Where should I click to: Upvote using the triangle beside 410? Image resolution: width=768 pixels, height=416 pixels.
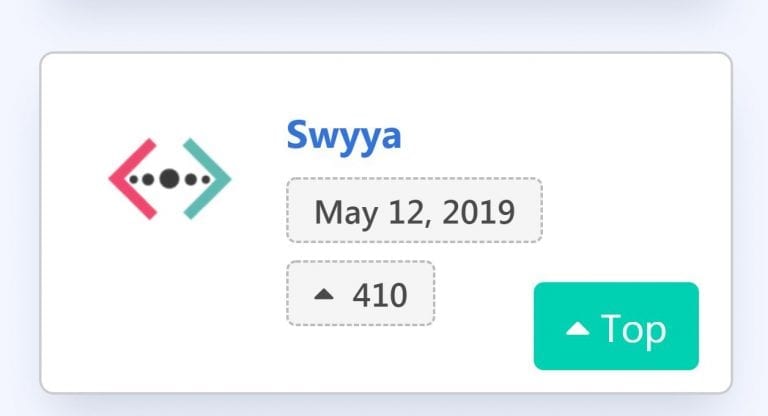(324, 294)
